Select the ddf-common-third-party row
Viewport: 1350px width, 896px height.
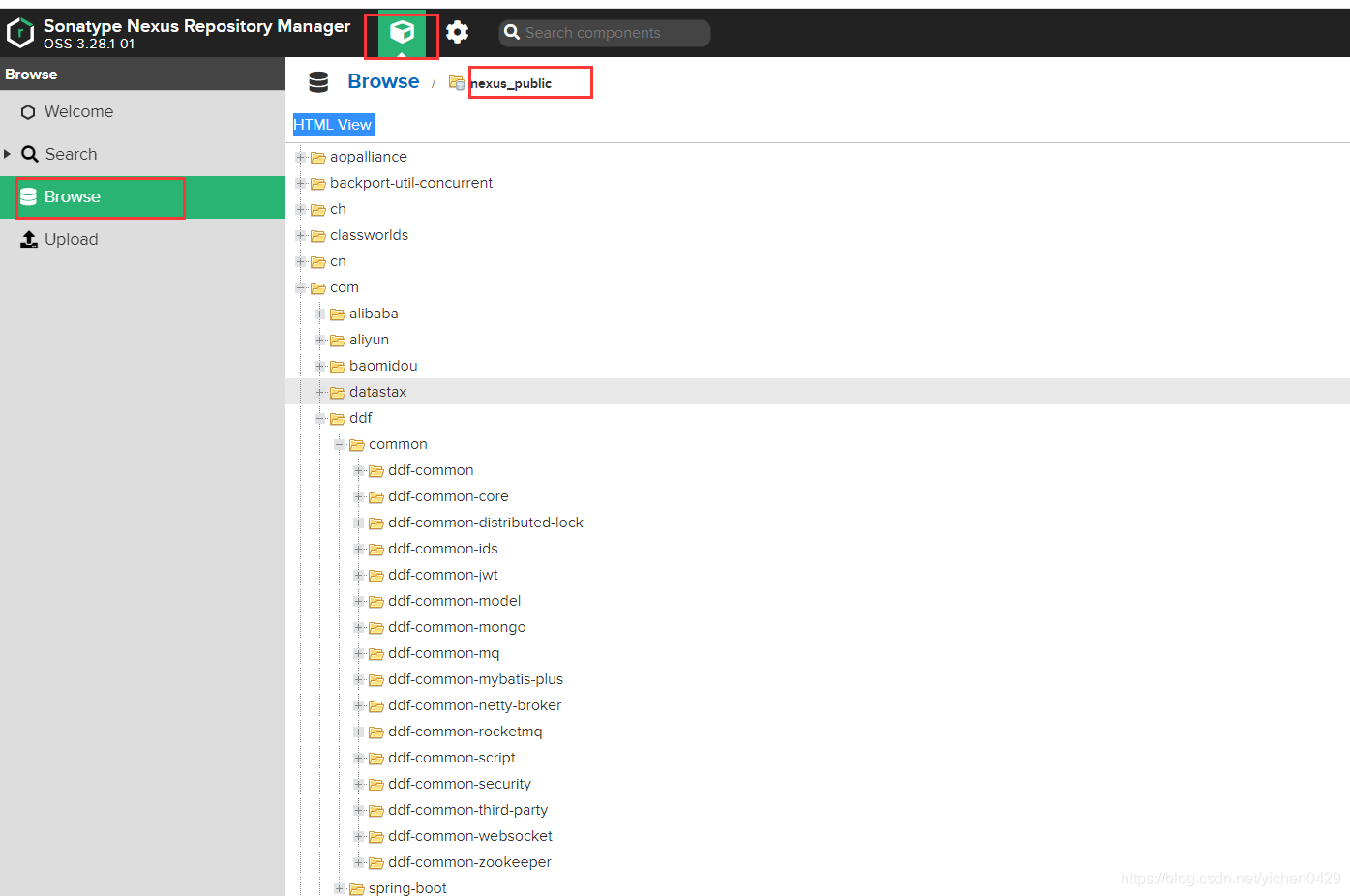[818, 810]
